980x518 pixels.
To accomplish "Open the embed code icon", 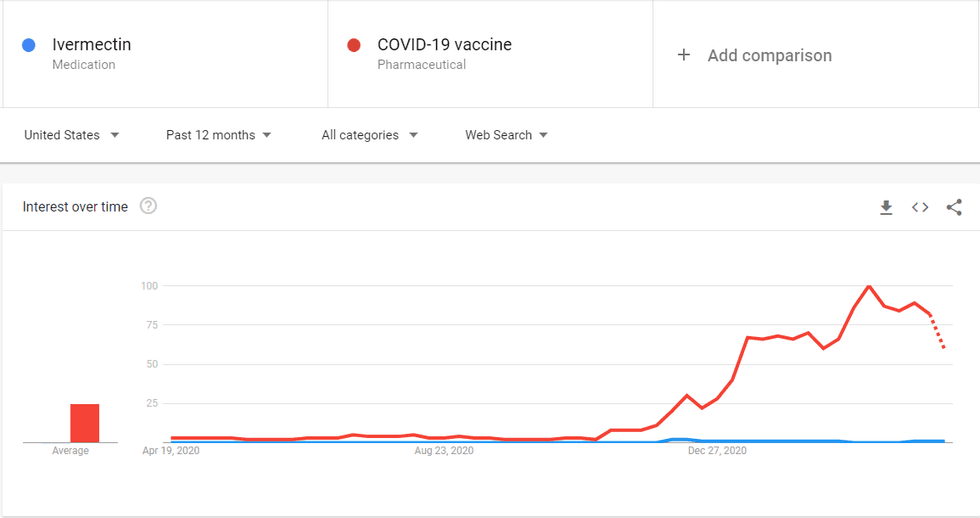I will click(920, 207).
